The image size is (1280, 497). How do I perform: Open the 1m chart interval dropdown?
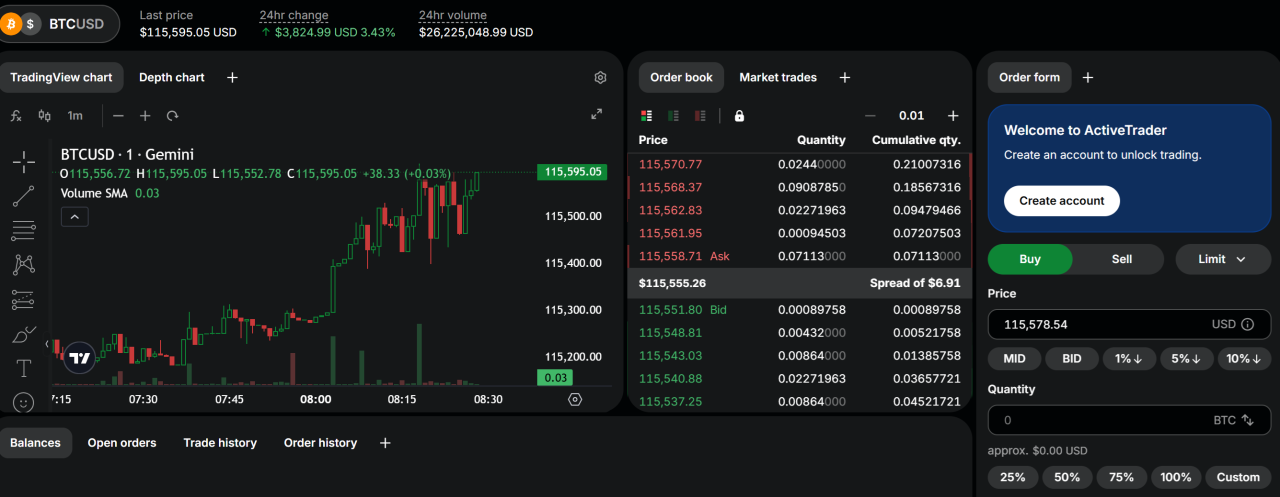click(x=75, y=116)
